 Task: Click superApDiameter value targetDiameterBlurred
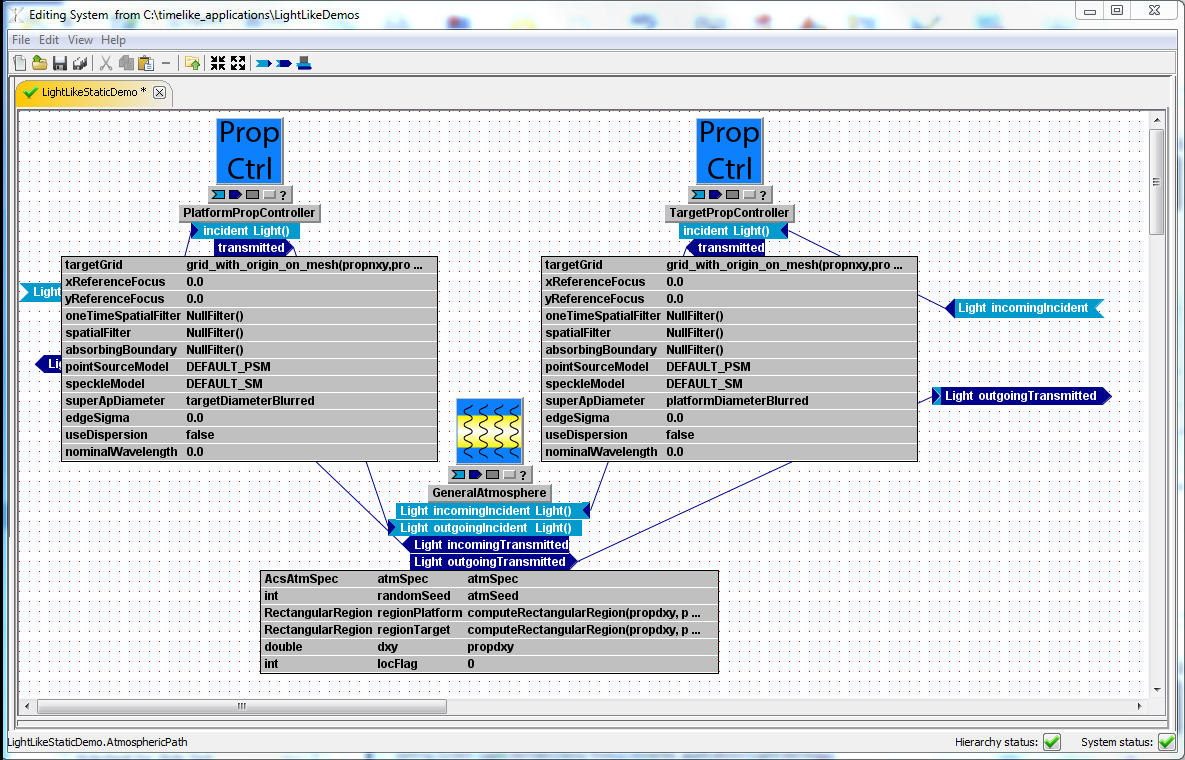250,401
